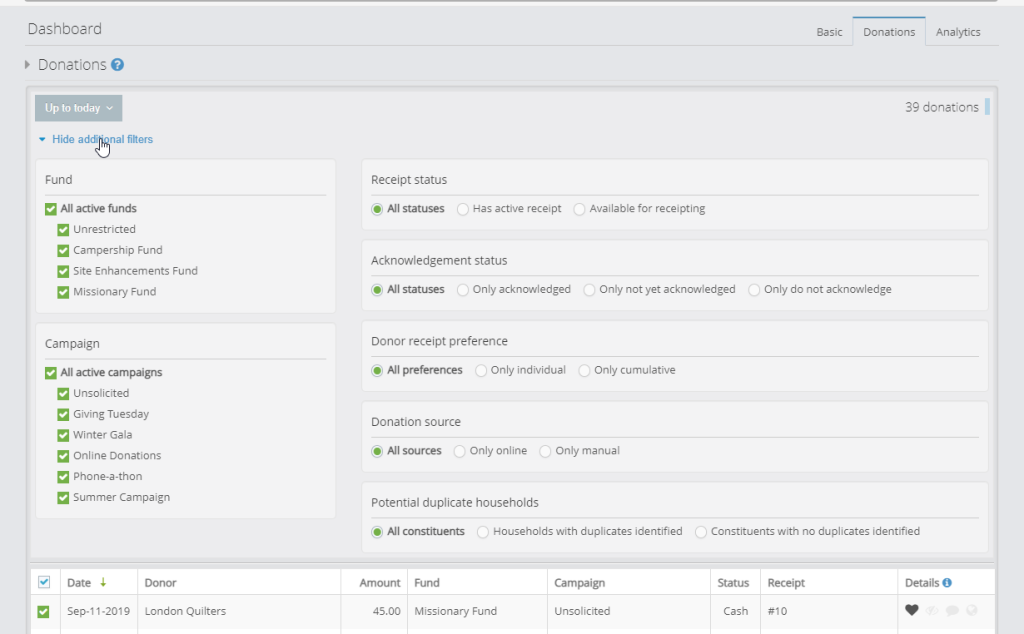
Task: Select Has active receipt radio button
Action: [463, 209]
